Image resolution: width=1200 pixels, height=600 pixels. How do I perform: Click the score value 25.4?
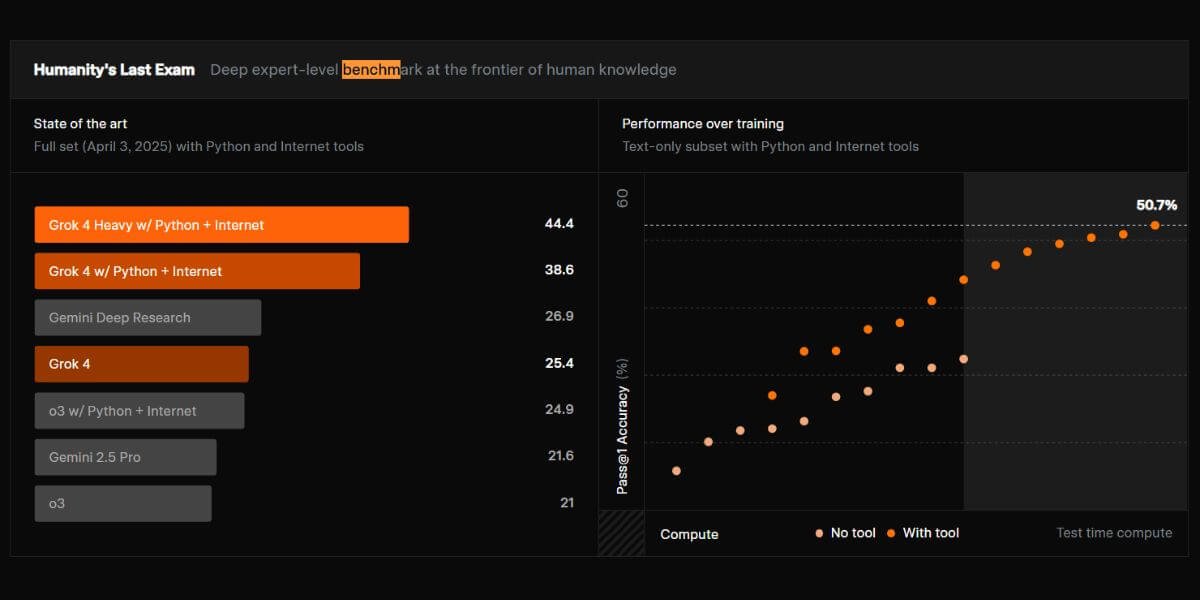point(559,363)
